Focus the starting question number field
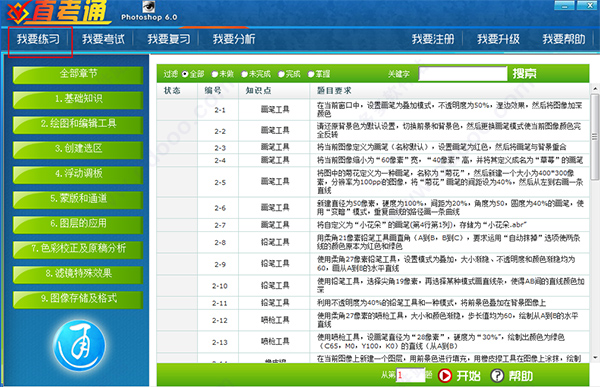Screen dimensions: 600x387 [410, 376]
